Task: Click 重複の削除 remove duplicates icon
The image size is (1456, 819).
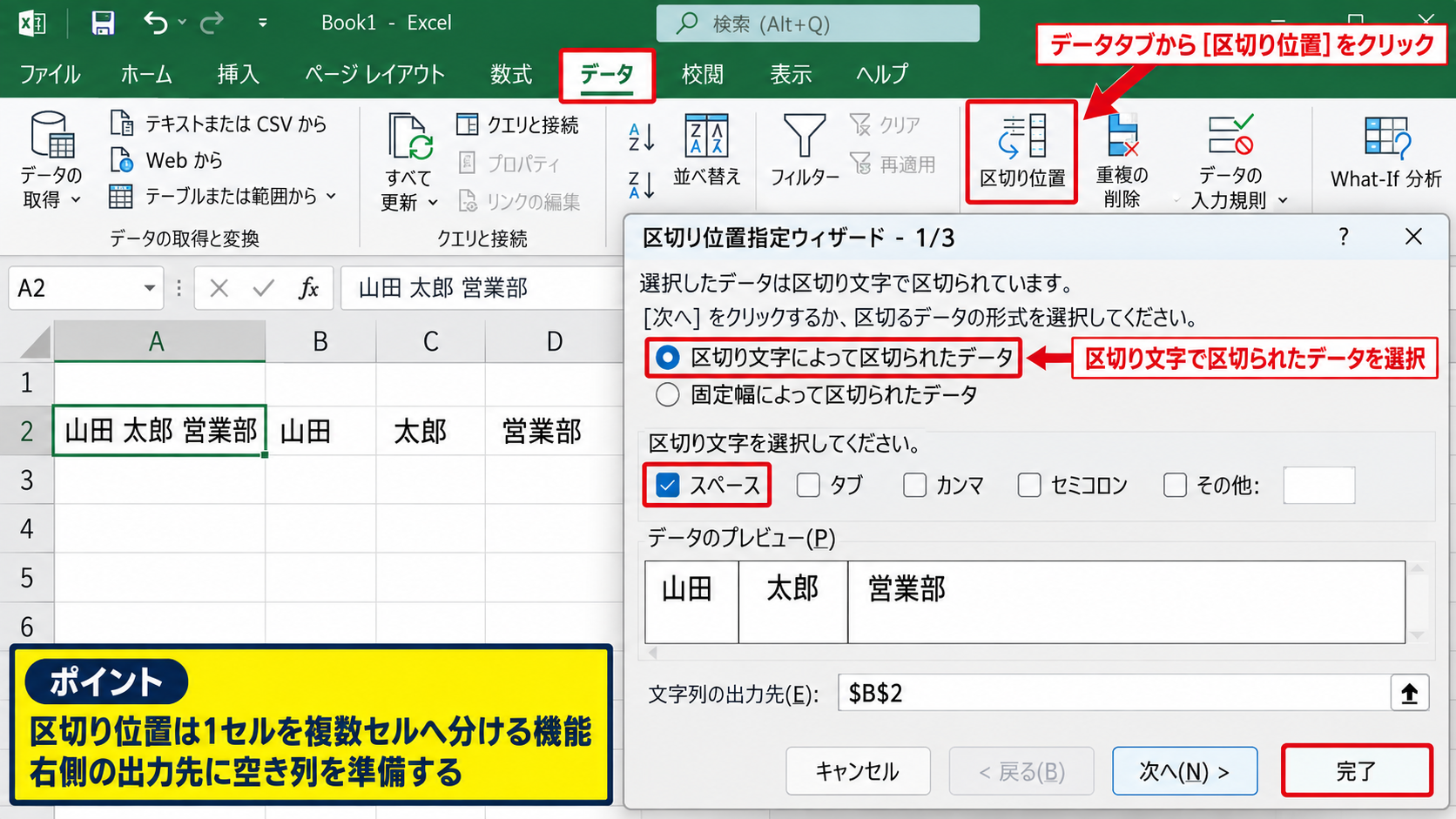Action: 1122,136
